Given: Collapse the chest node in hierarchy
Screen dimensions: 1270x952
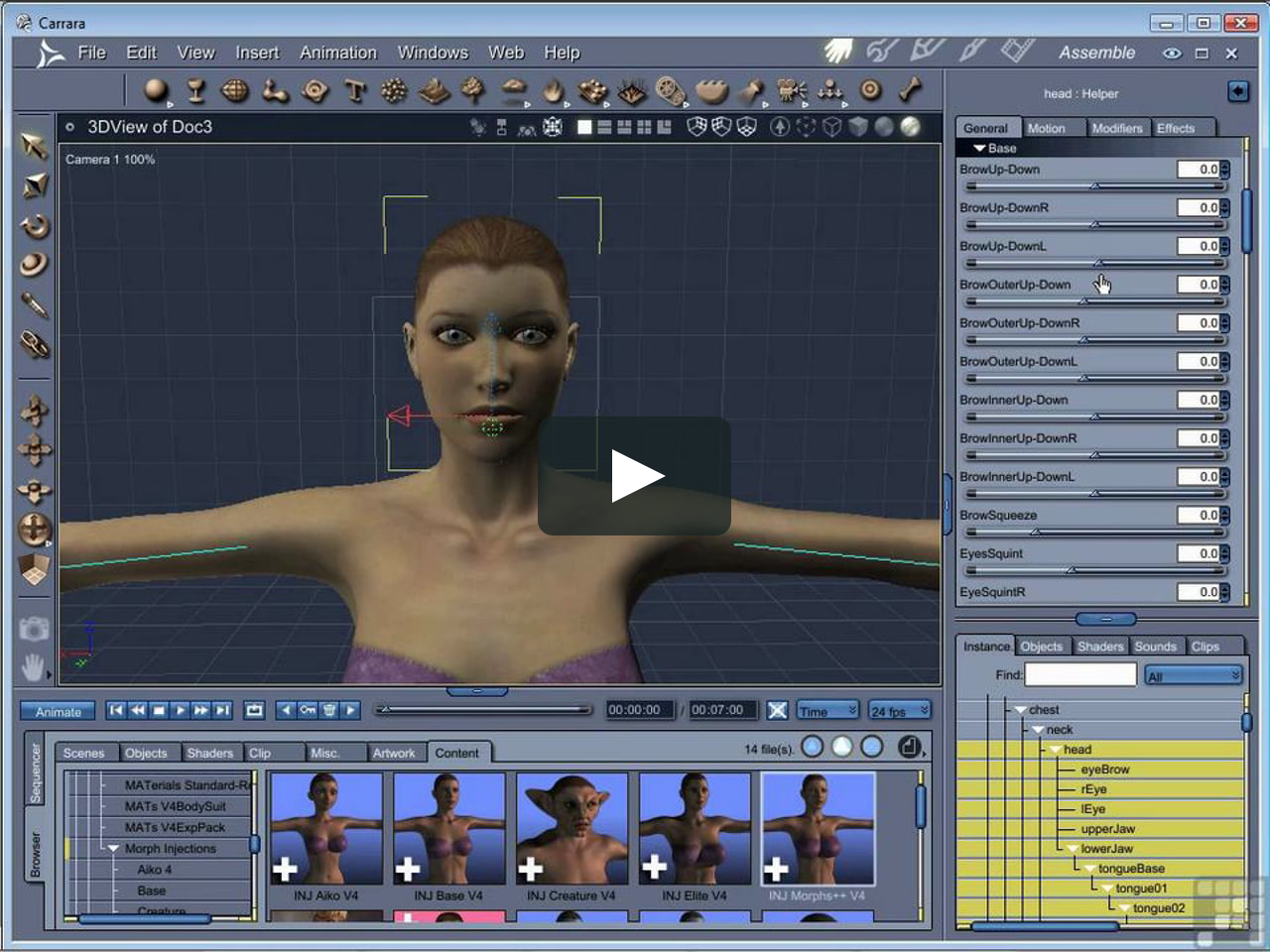Looking at the screenshot, I should [x=1020, y=710].
